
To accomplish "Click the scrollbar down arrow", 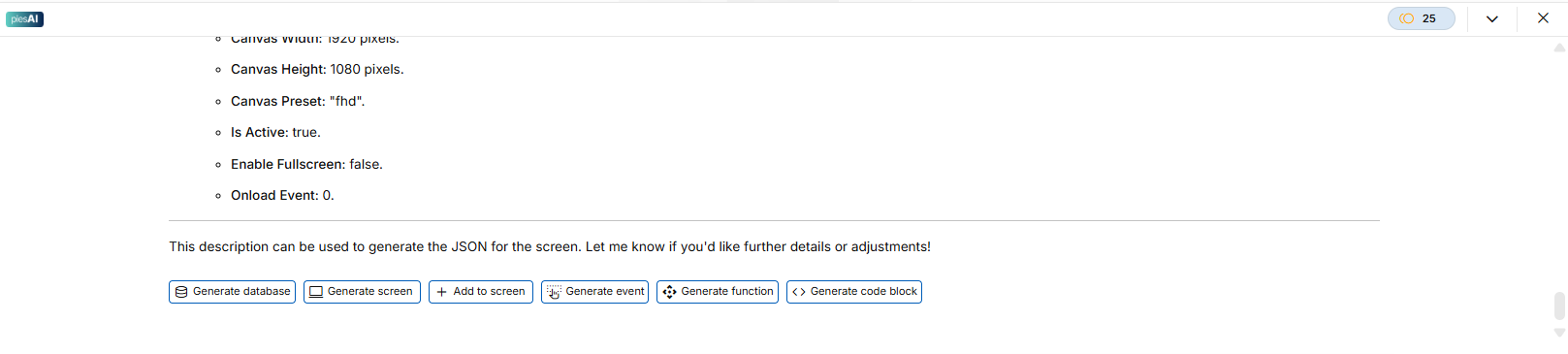I will coord(1559,333).
